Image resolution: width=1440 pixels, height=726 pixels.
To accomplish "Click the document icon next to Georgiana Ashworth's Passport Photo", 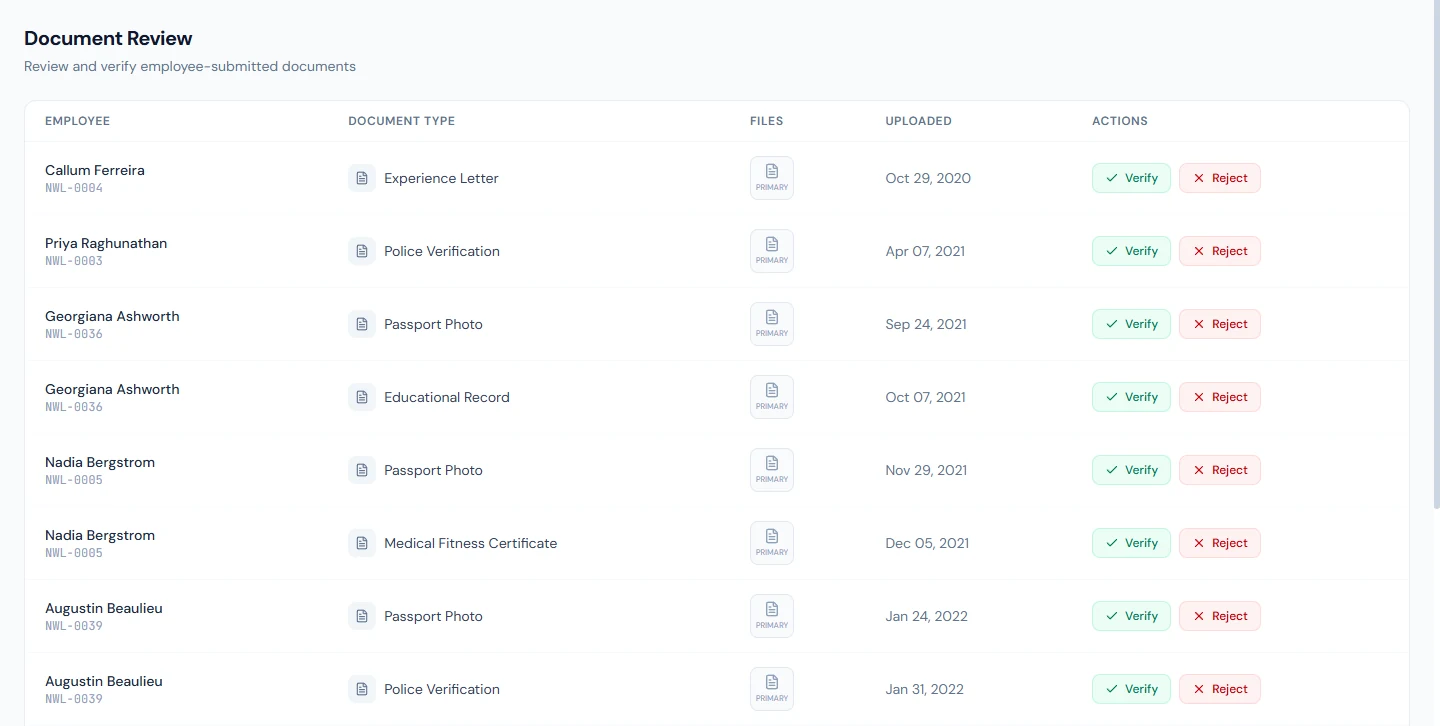I will 362,324.
